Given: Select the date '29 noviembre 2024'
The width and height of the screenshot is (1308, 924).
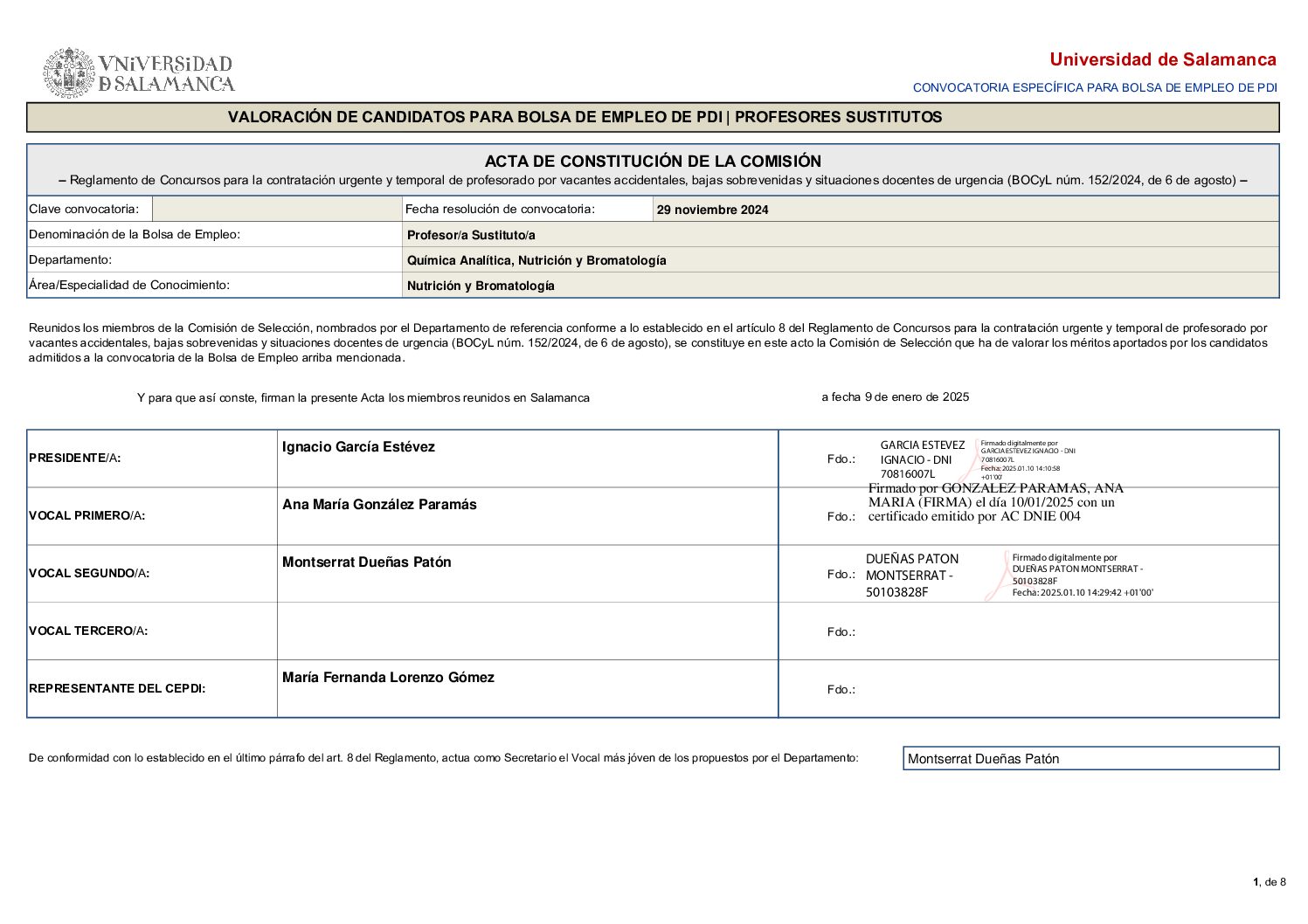Looking at the screenshot, I should [712, 210].
